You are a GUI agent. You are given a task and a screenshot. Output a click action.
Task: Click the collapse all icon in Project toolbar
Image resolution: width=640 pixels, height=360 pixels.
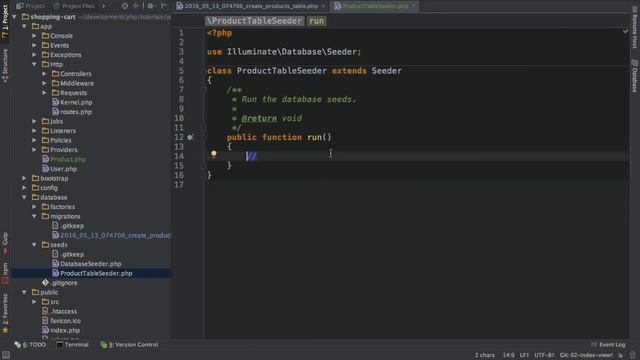(x=136, y=6)
